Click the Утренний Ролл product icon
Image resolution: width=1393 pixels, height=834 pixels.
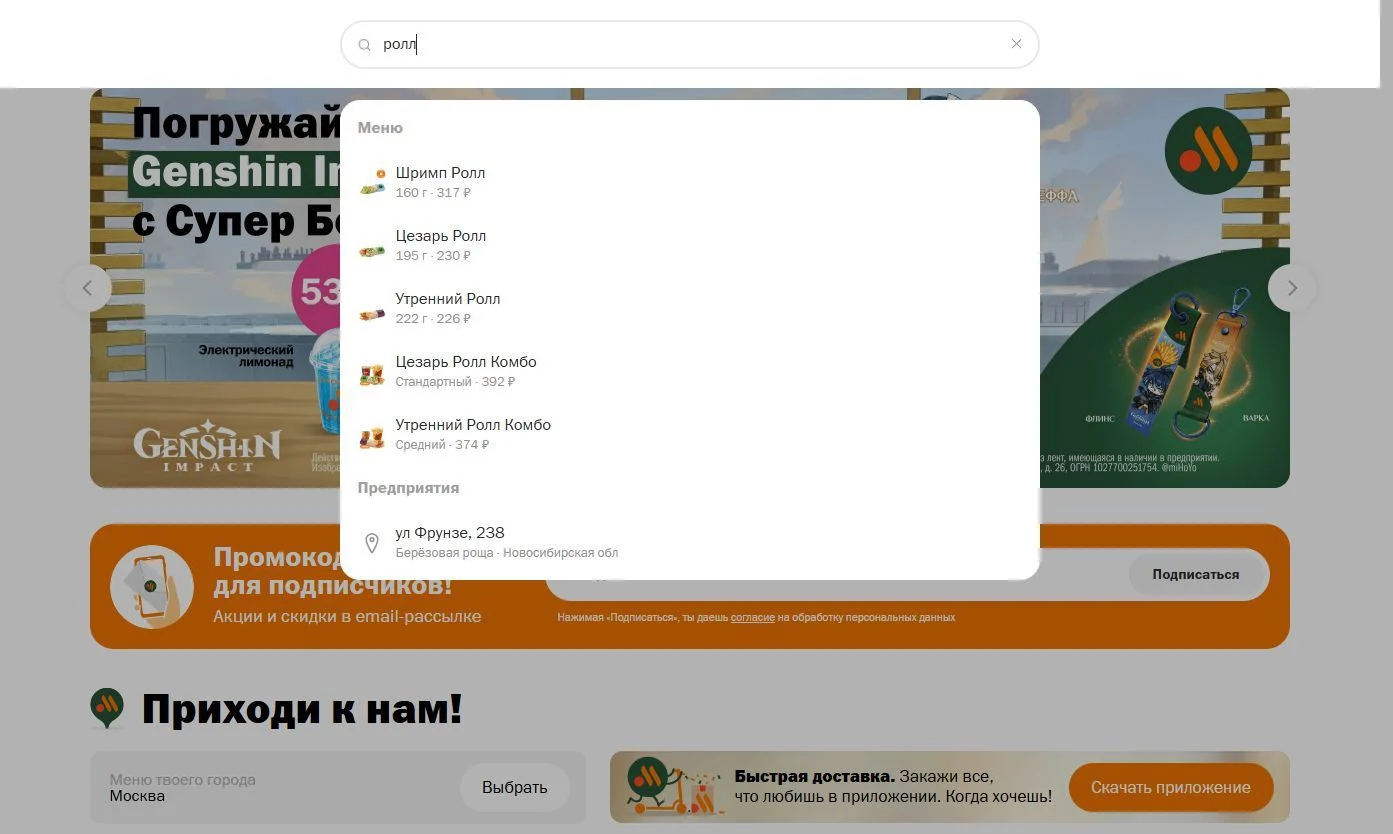pyautogui.click(x=372, y=313)
